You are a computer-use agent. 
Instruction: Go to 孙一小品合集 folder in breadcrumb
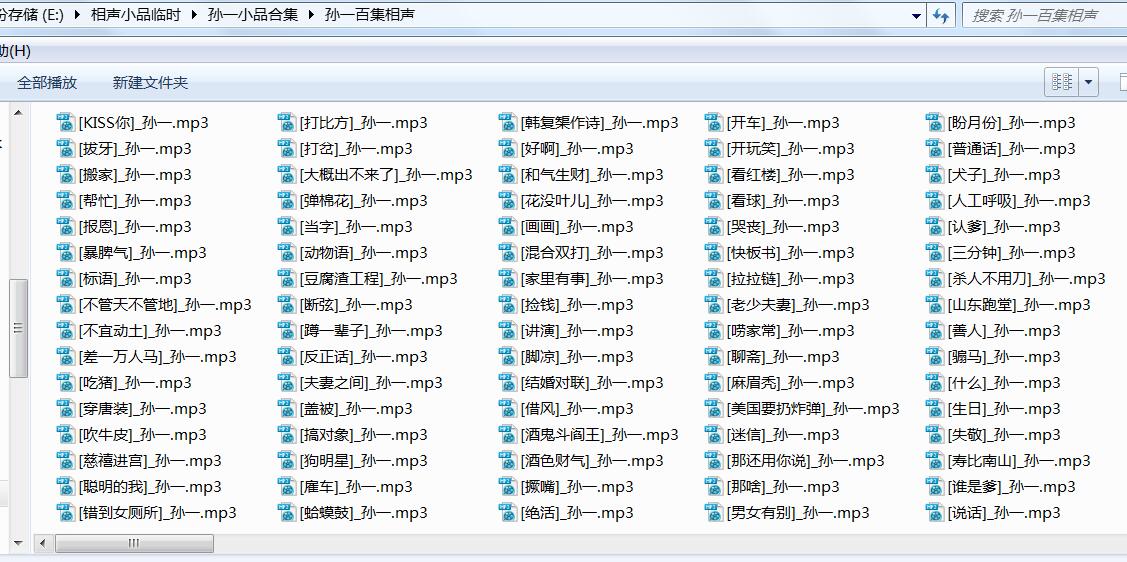[x=252, y=15]
